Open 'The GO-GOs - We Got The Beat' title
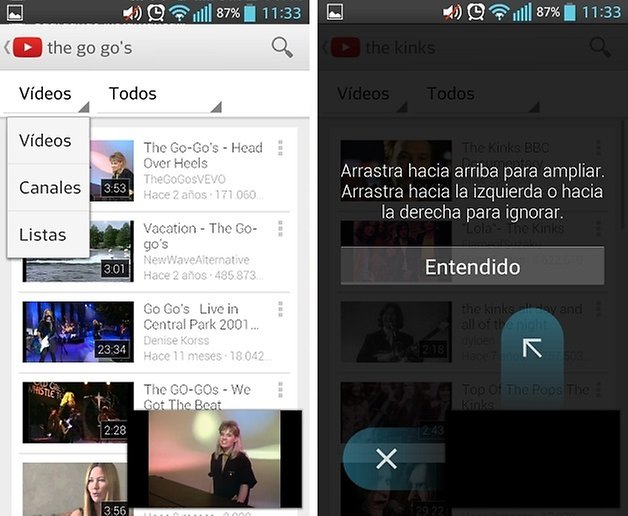 coord(197,397)
